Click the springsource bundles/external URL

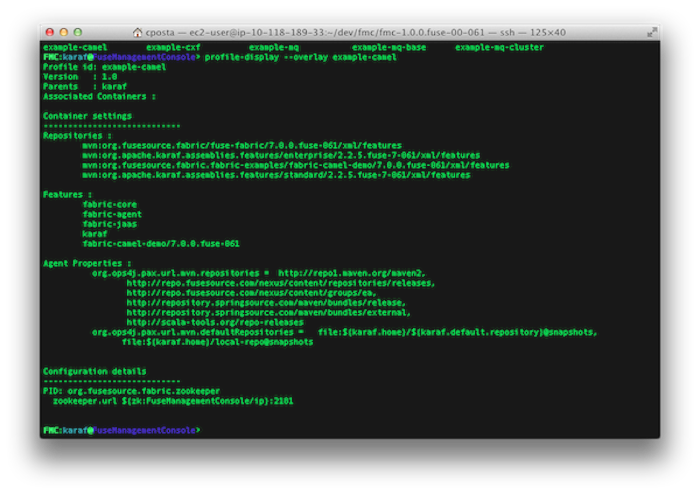pyautogui.click(x=269, y=312)
